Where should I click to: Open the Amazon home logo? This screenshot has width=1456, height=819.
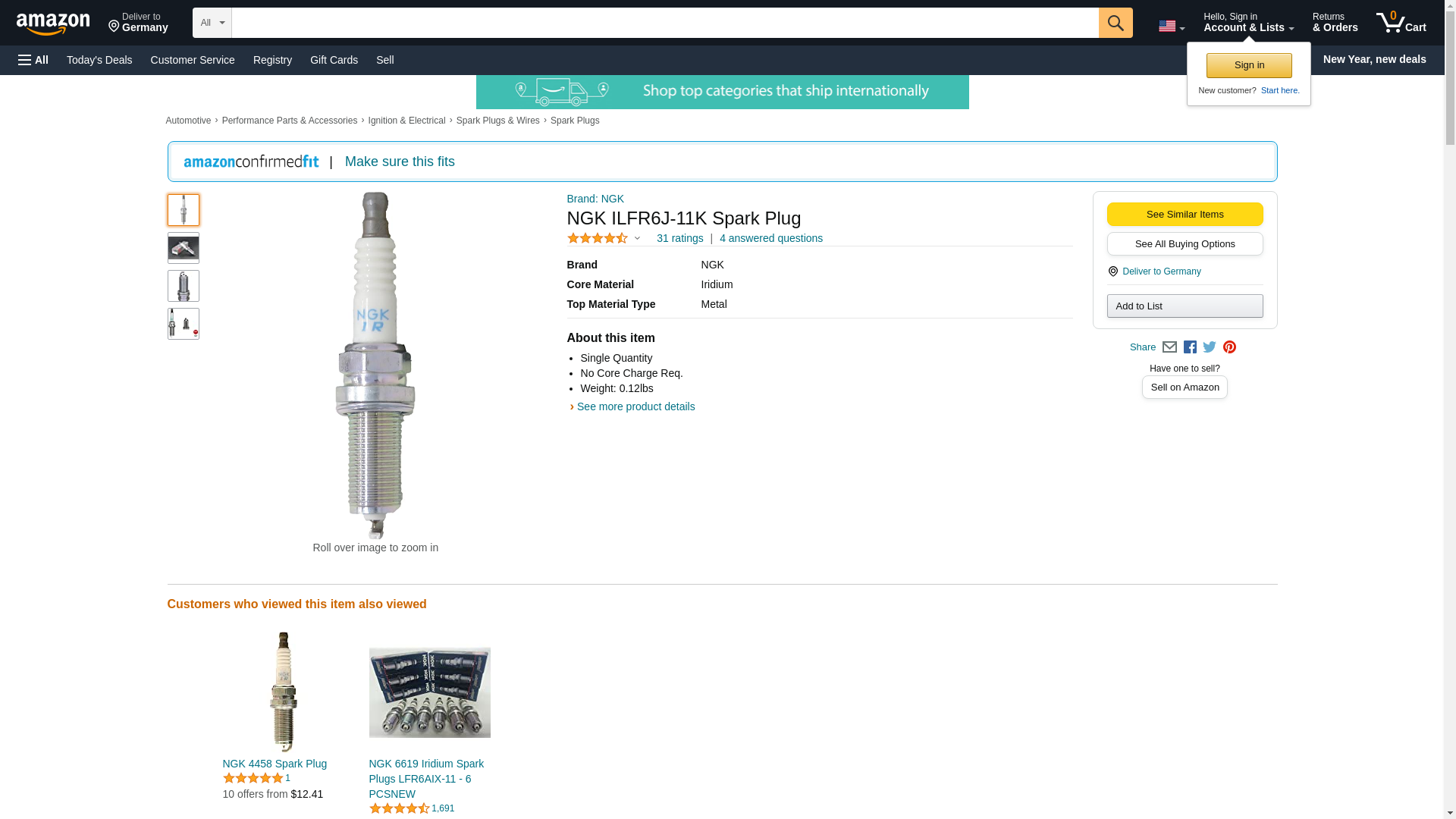coord(53,24)
